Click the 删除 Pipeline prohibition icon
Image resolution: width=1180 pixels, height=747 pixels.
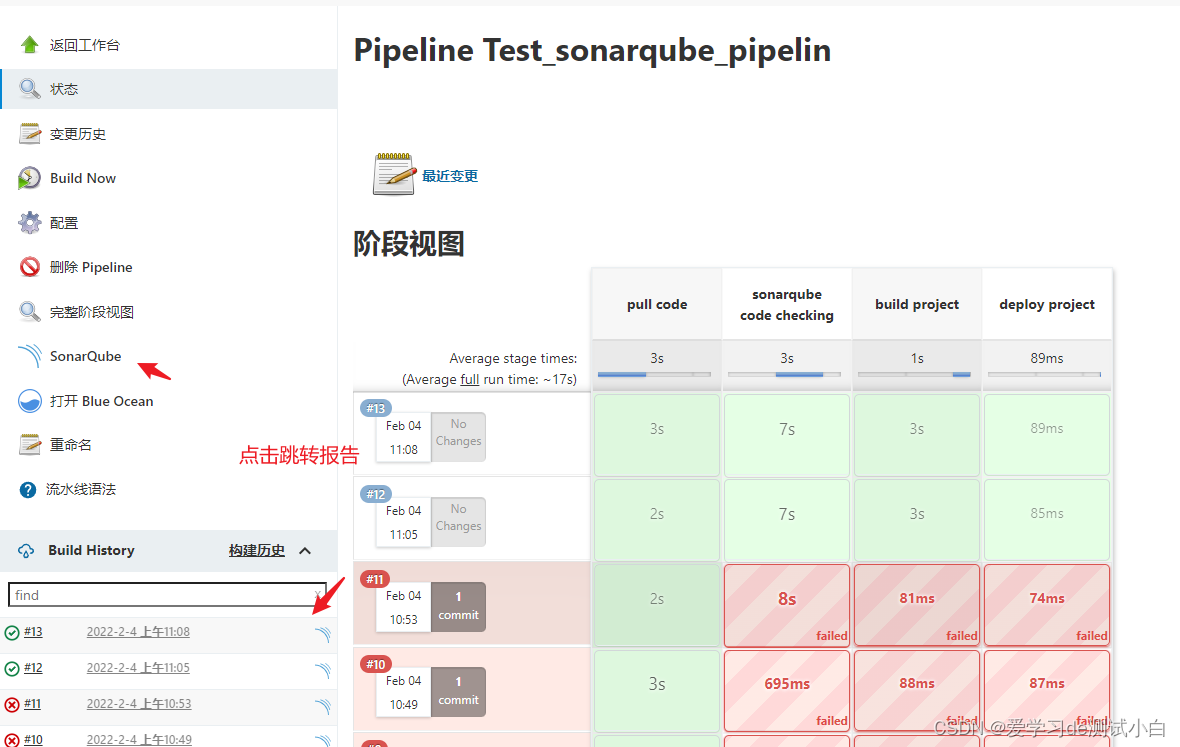point(30,267)
